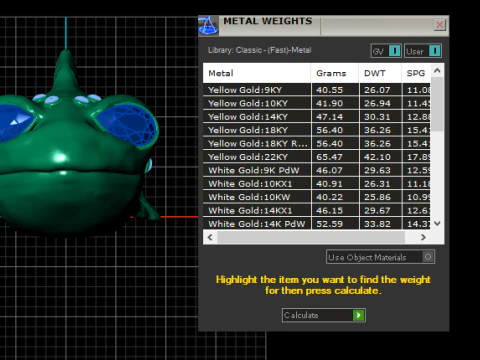Click the 46.07 grams value

coord(329,170)
